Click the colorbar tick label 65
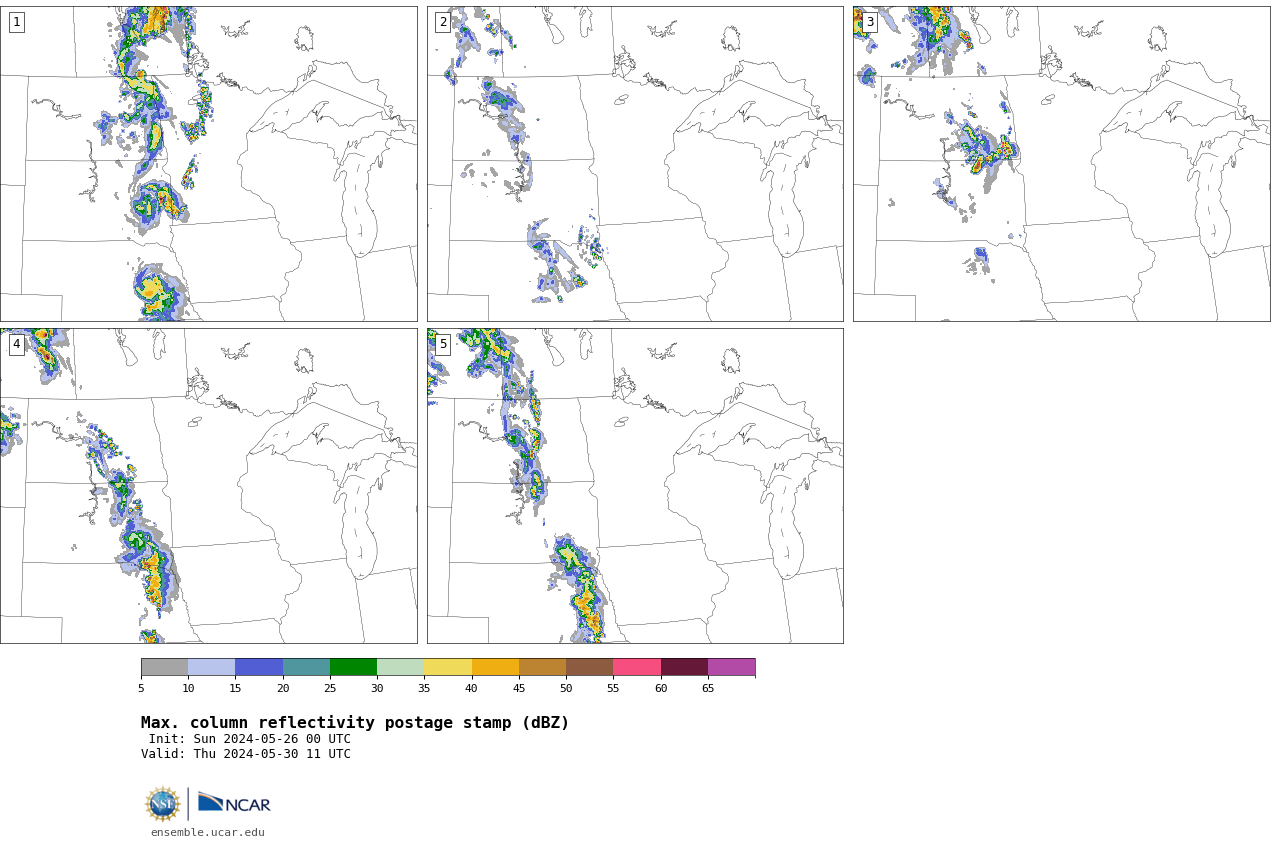1280x844 pixels. point(708,688)
